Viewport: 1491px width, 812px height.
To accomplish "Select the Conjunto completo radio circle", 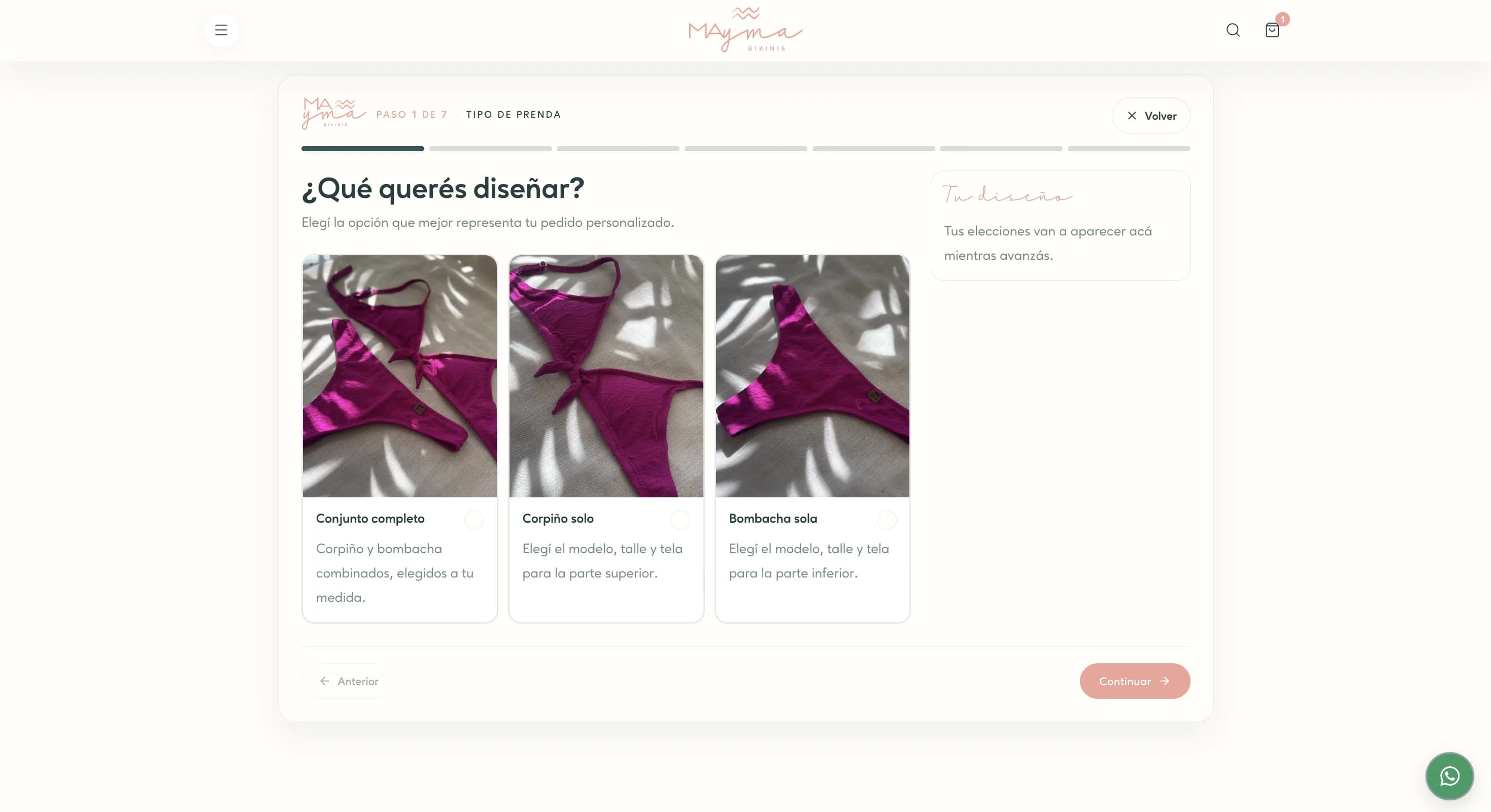I will pos(473,520).
